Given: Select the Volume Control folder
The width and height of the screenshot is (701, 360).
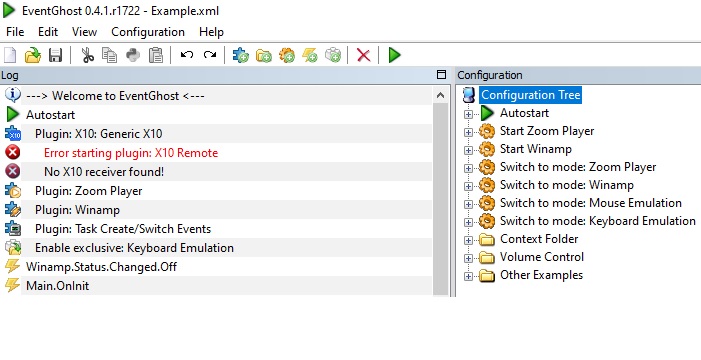Looking at the screenshot, I should (542, 257).
